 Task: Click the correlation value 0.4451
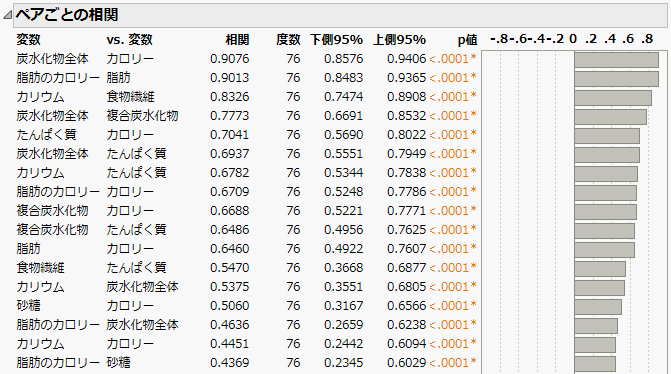tap(229, 344)
